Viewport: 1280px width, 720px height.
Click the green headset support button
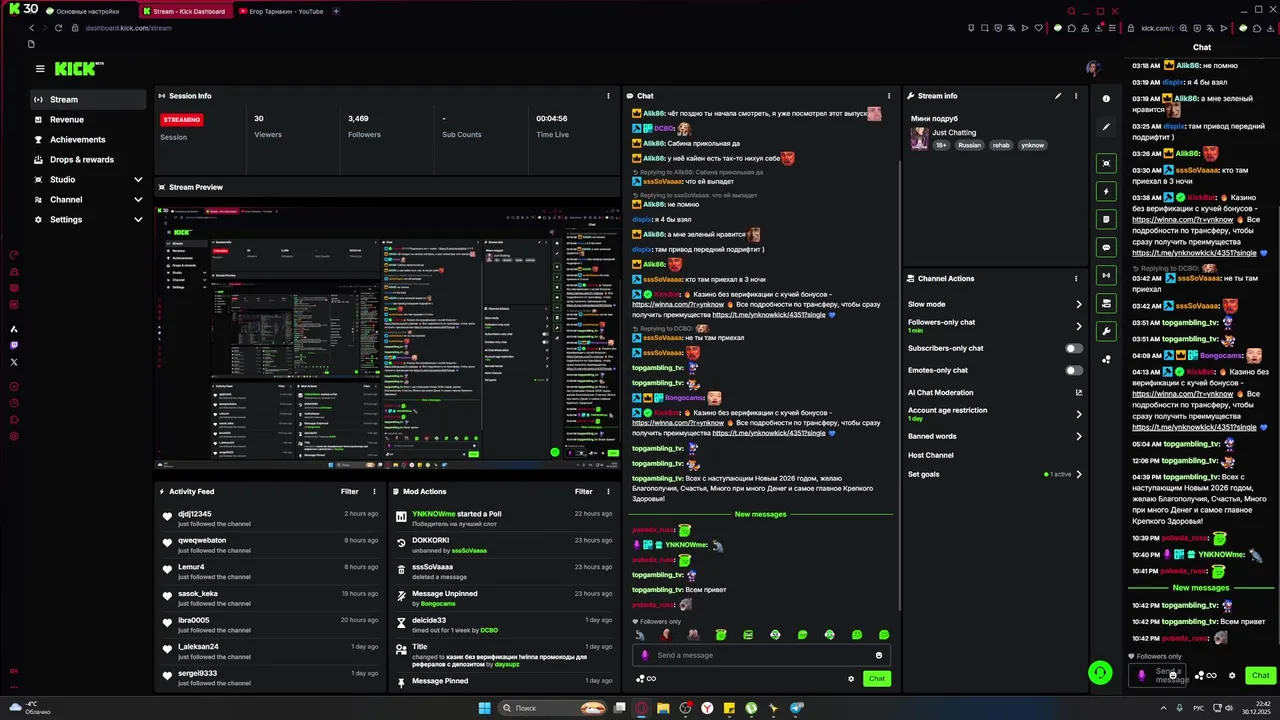(x=1100, y=673)
